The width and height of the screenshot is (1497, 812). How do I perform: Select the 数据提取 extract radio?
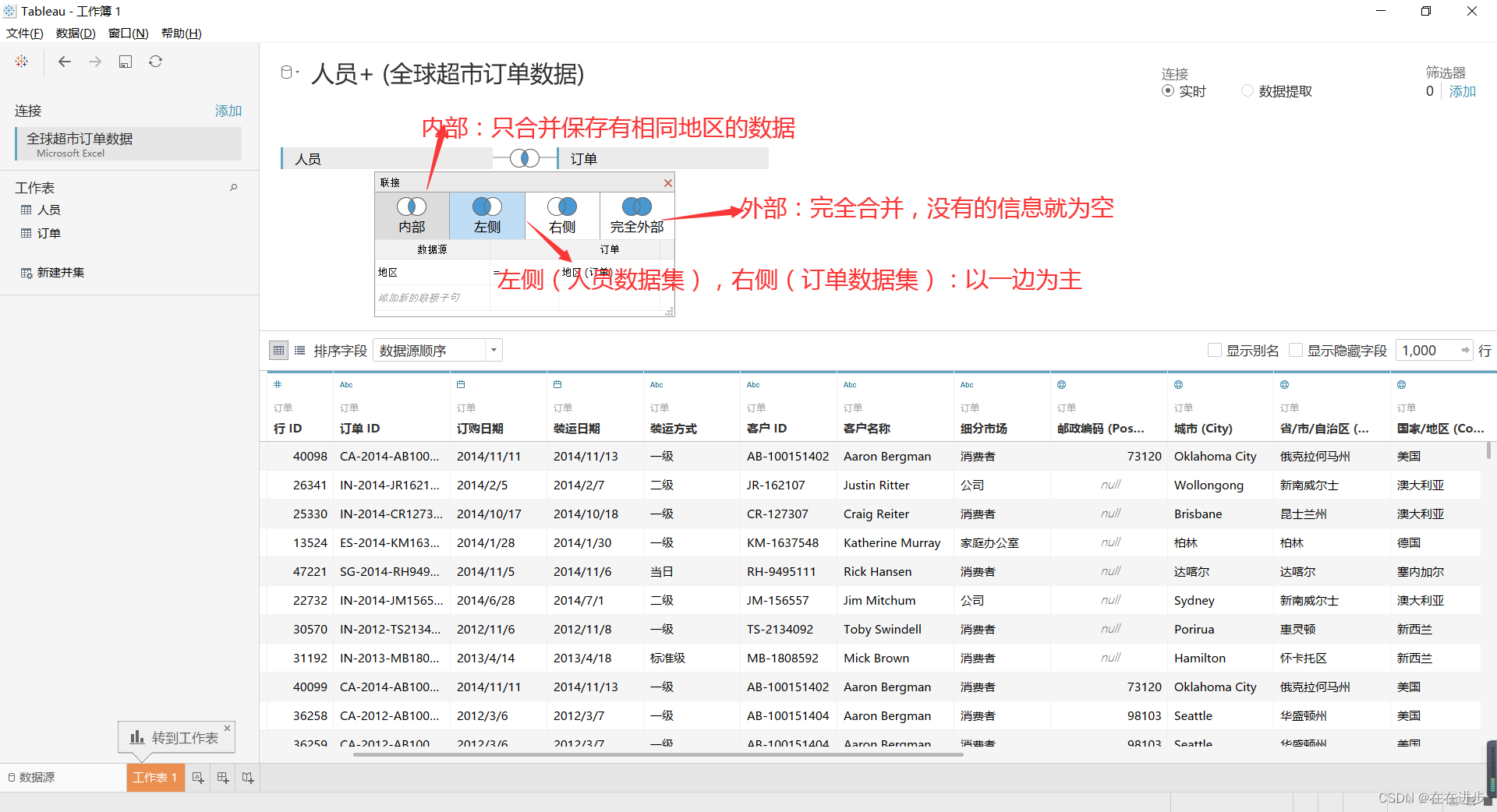tap(1247, 91)
